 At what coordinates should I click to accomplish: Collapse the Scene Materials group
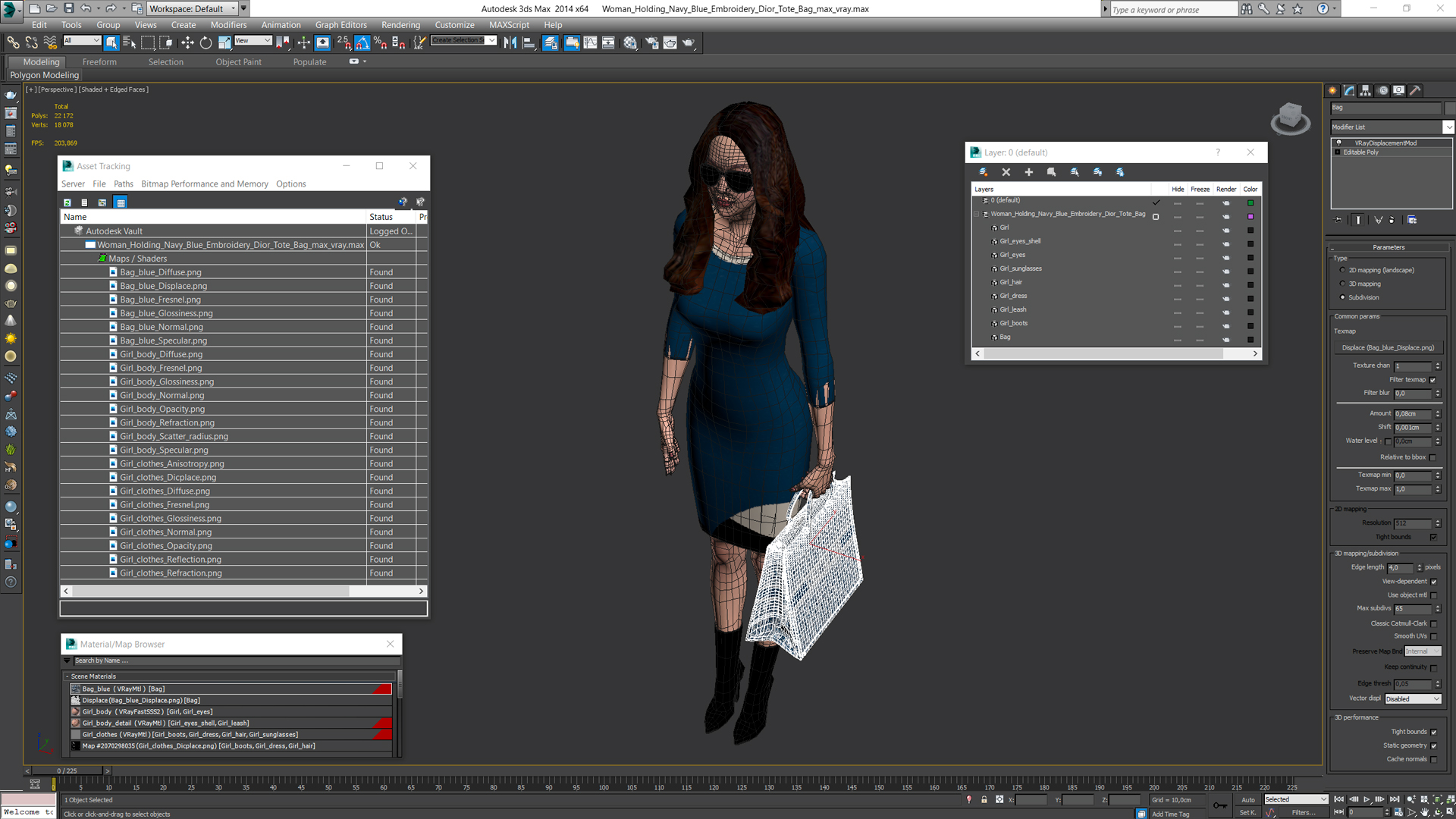coord(67,676)
